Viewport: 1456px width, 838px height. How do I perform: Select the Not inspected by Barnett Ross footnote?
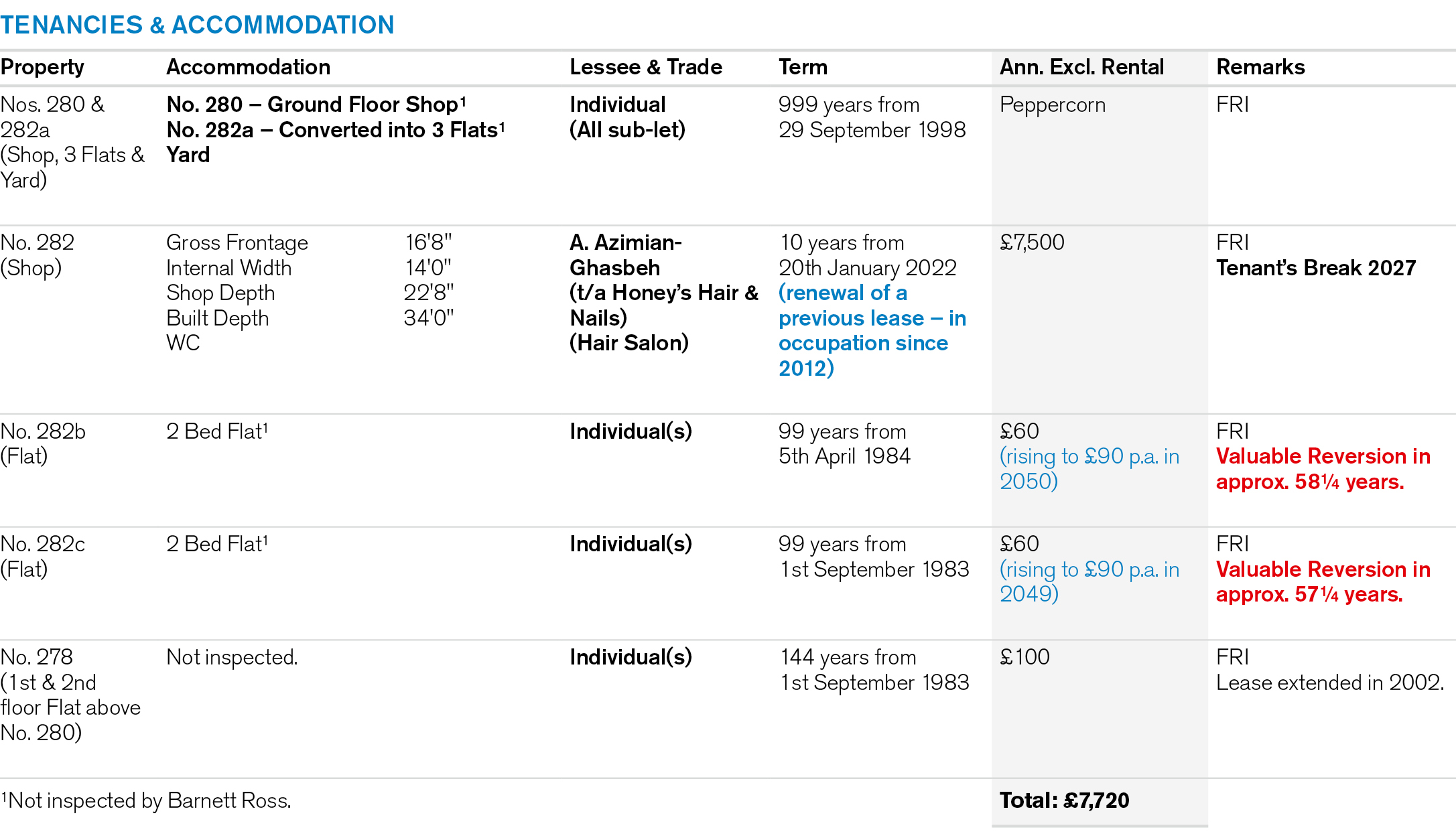(x=146, y=800)
